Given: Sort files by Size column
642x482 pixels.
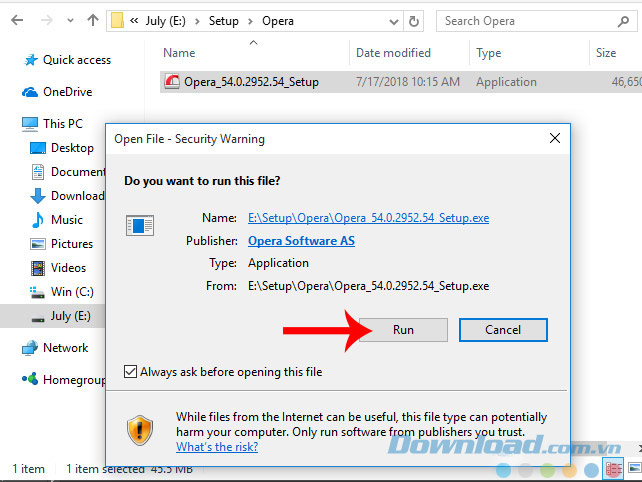Looking at the screenshot, I should click(606, 53).
